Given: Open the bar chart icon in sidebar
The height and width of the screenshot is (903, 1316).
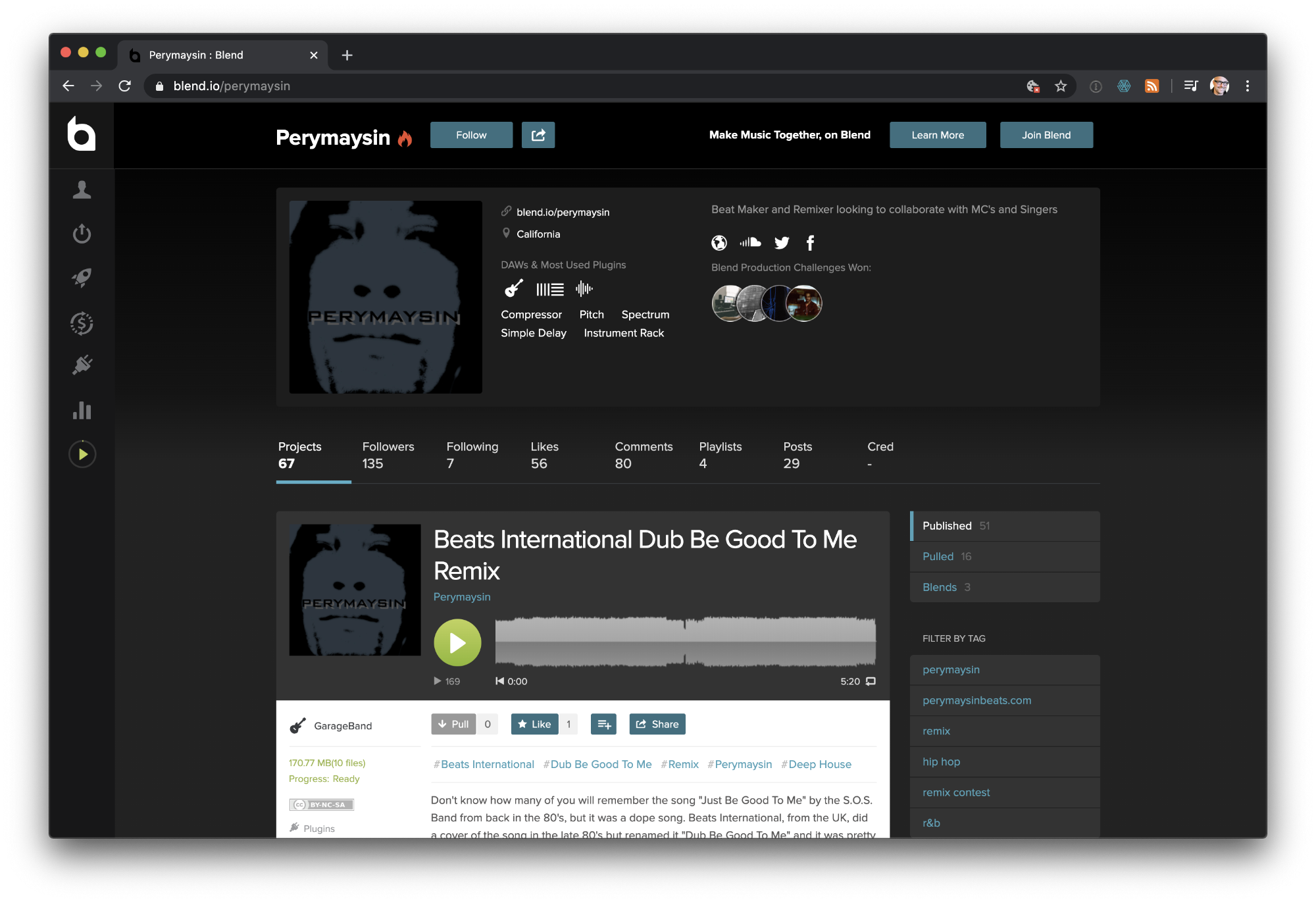Looking at the screenshot, I should (82, 410).
